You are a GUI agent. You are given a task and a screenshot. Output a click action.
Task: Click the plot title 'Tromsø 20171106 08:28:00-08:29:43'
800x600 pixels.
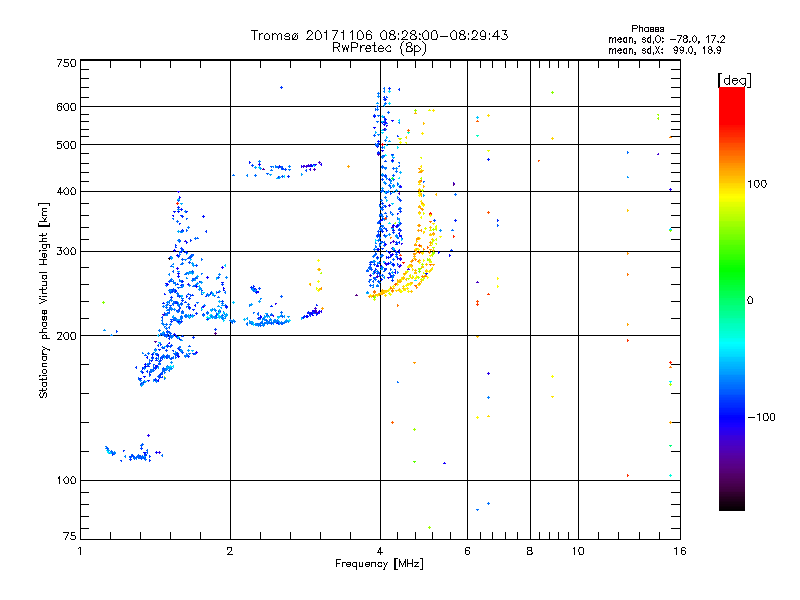379,35
